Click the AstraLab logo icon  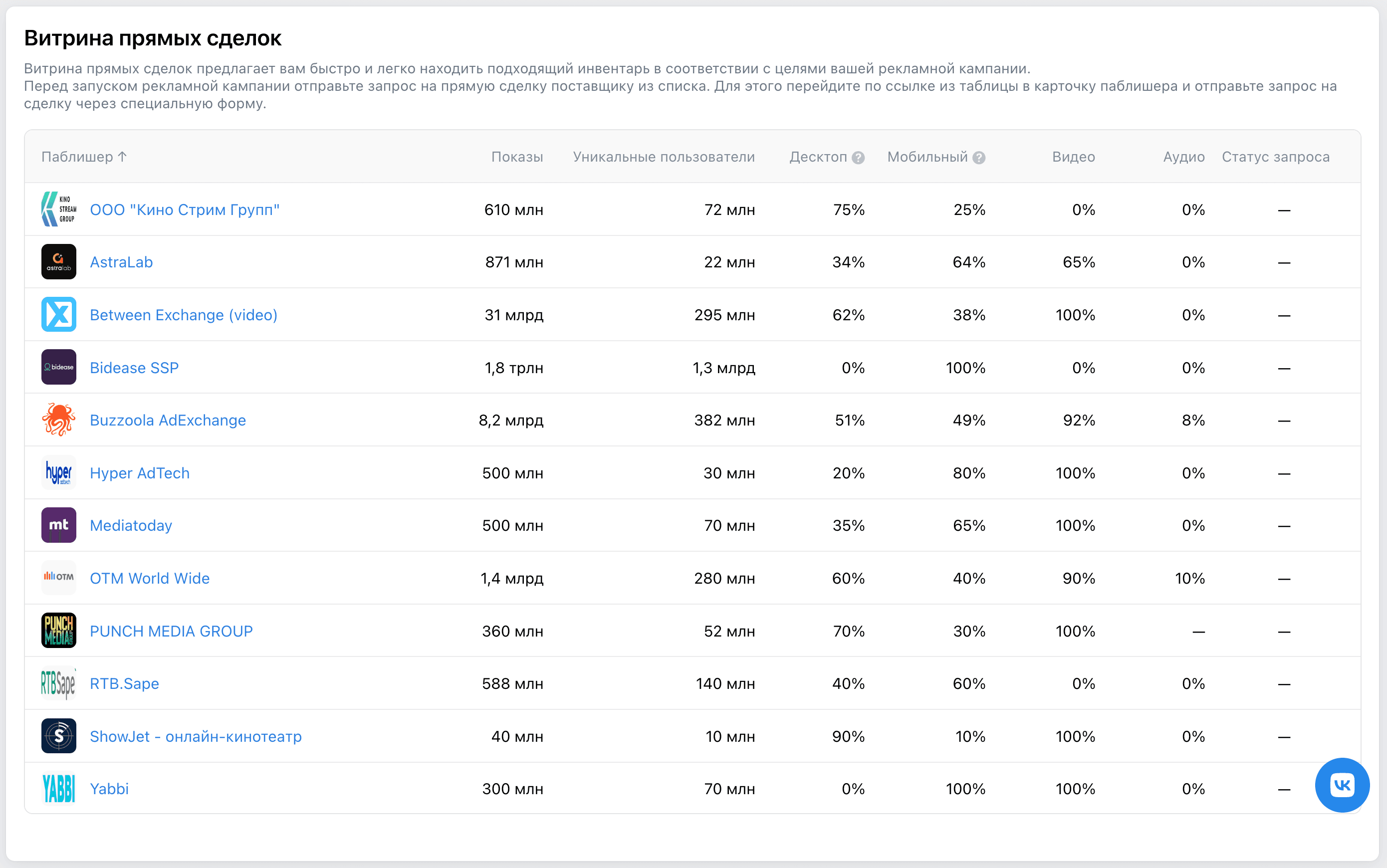coord(58,262)
